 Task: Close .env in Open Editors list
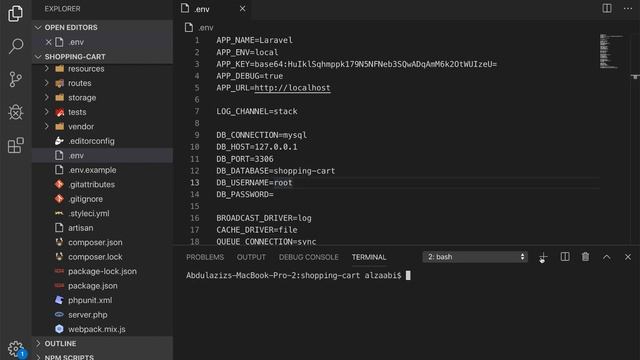(49, 42)
